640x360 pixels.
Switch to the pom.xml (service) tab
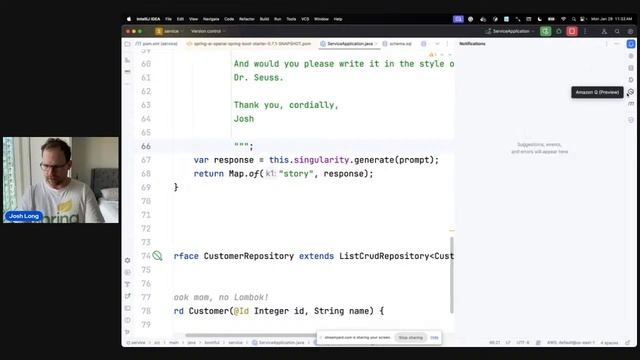156,44
